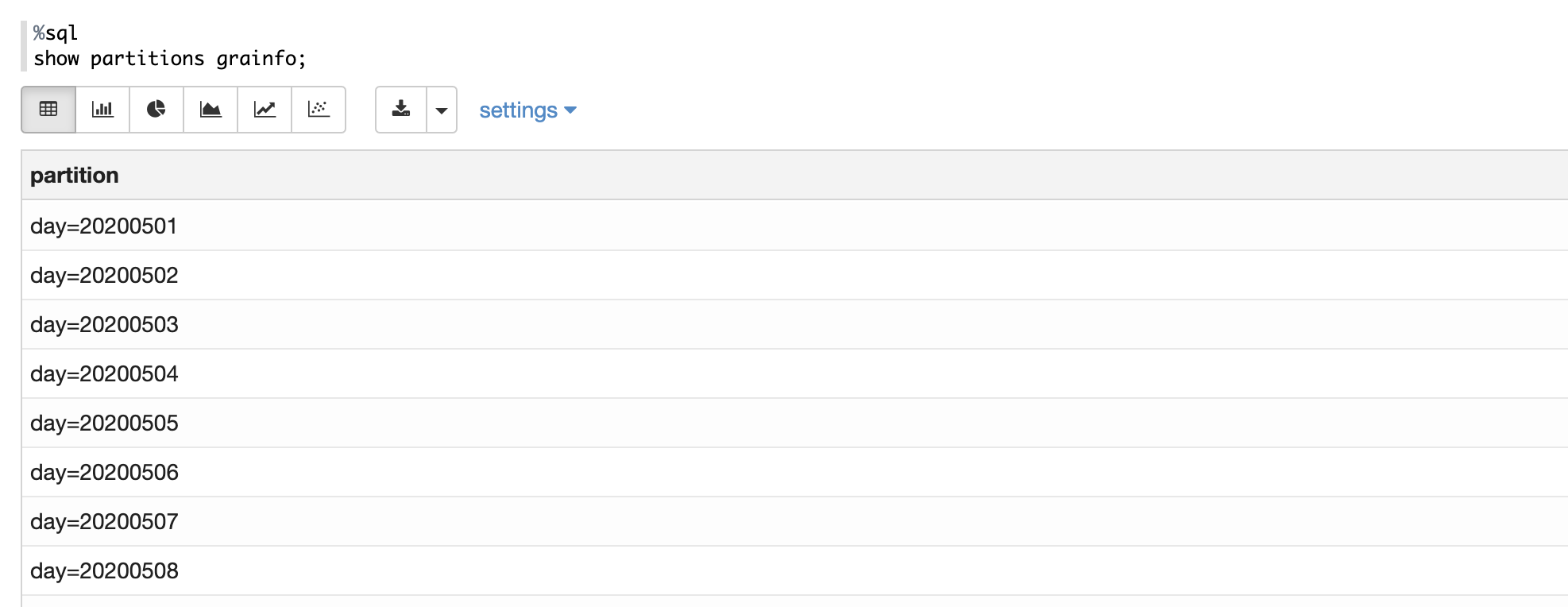The image size is (1568, 607).
Task: Switch to table view icon
Action: coord(48,110)
